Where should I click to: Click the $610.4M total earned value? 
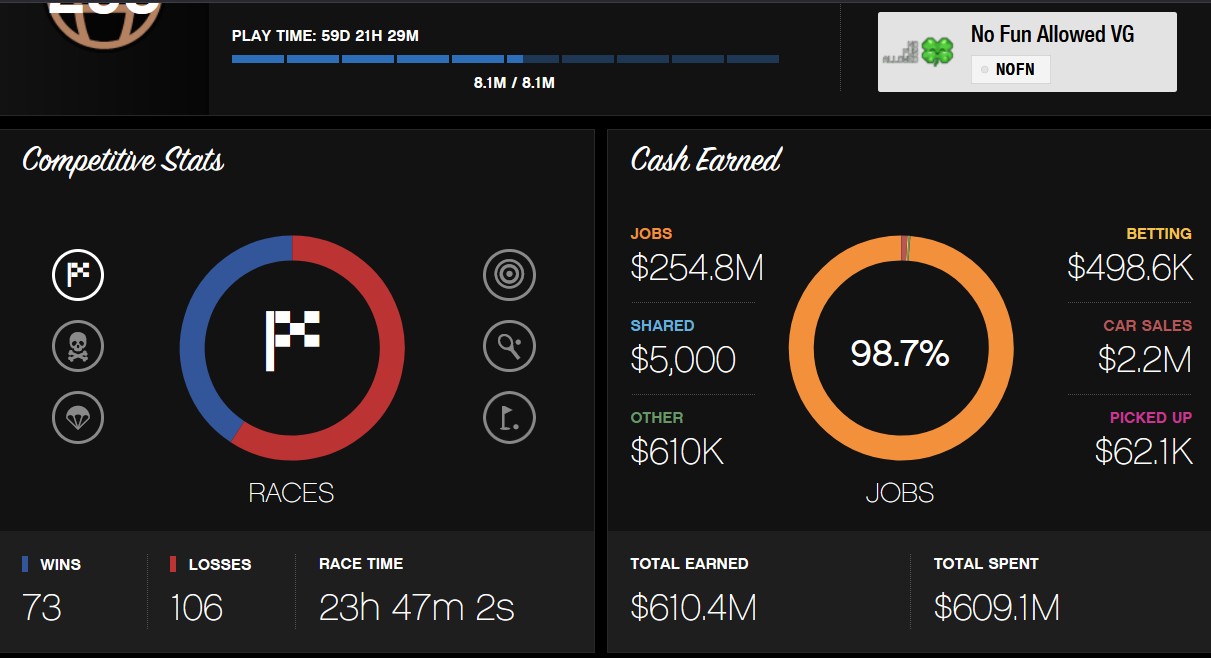(693, 607)
